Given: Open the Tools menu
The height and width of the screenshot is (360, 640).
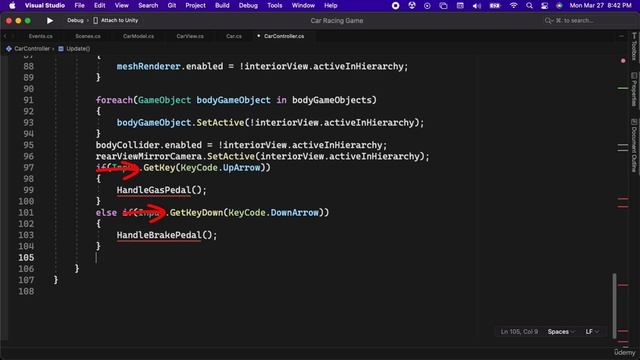Looking at the screenshot, I should pyautogui.click(x=275, y=6).
